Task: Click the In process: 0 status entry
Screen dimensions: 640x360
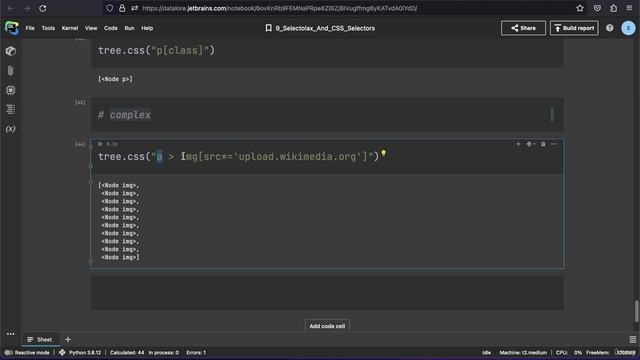Action: 163,353
